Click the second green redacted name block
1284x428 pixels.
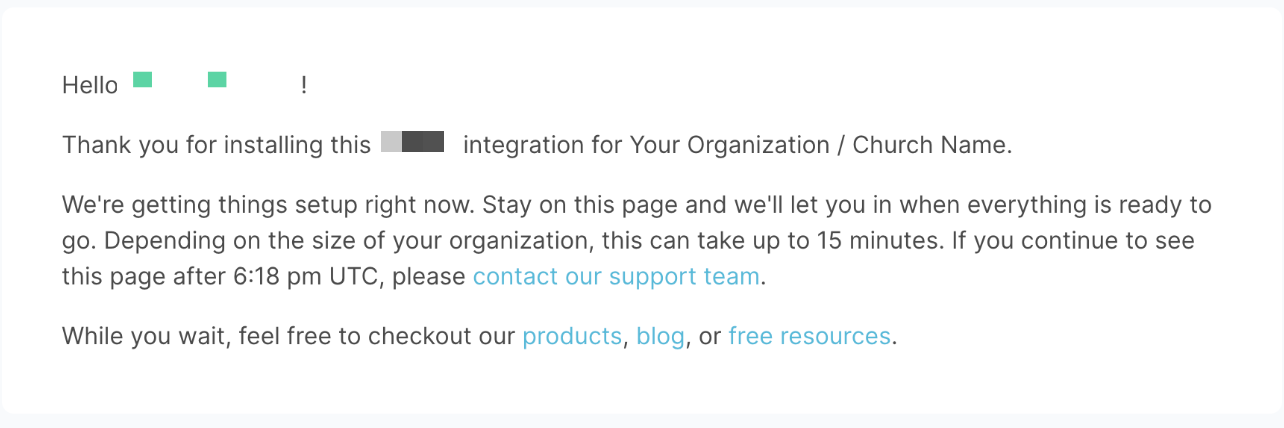[217, 80]
